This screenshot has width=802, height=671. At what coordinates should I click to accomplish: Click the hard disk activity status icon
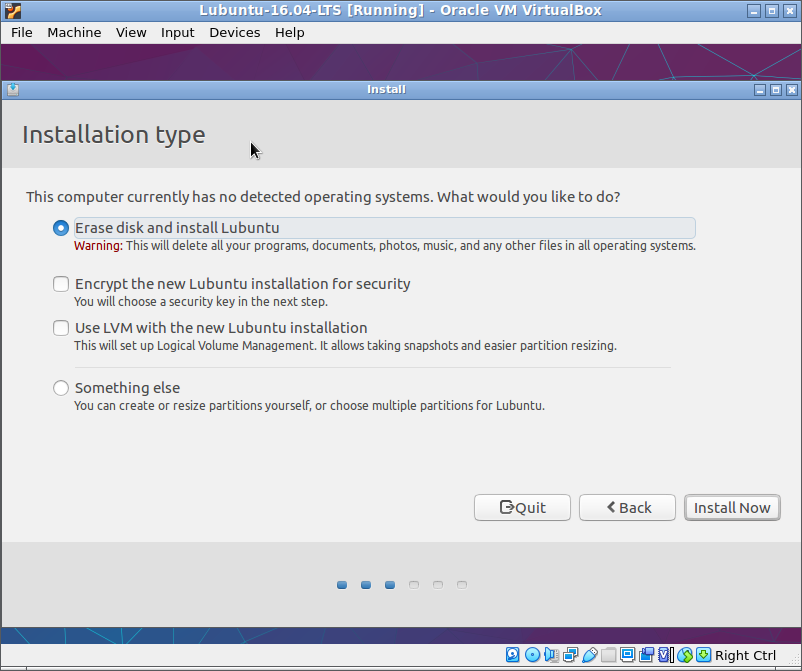point(513,655)
